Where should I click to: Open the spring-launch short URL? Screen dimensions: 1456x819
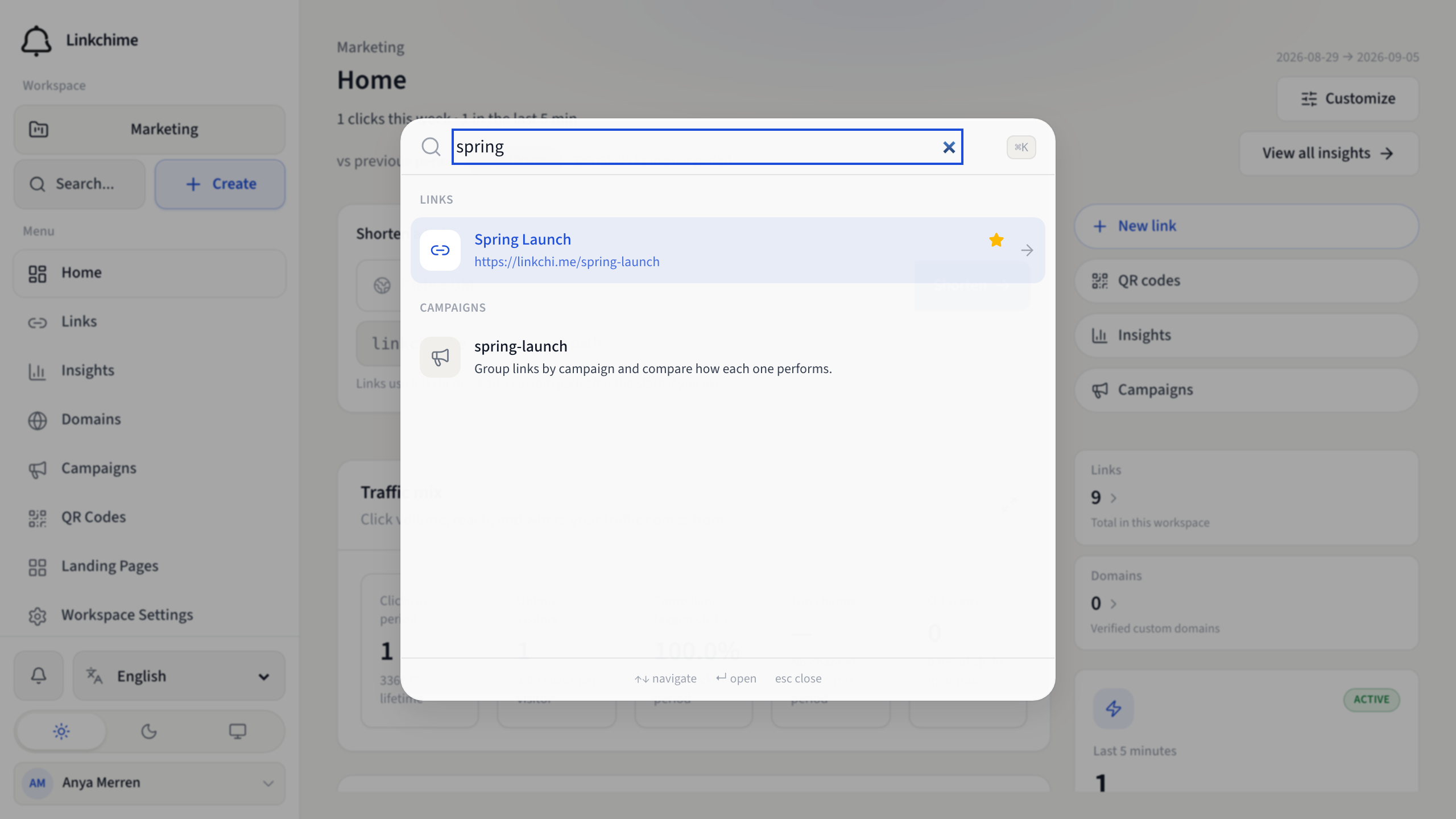566,262
